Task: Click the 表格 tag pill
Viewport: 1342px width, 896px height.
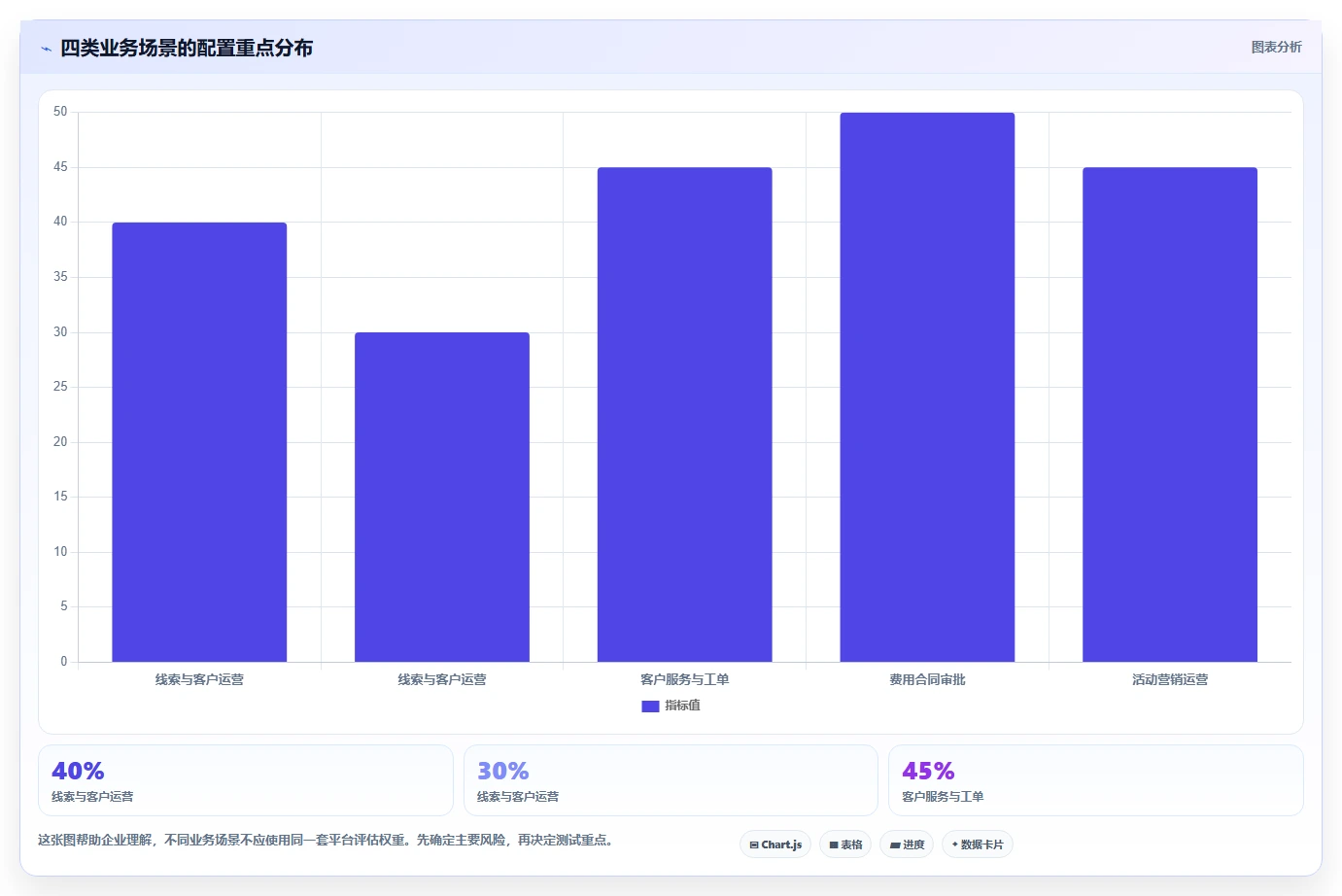Action: (x=845, y=844)
